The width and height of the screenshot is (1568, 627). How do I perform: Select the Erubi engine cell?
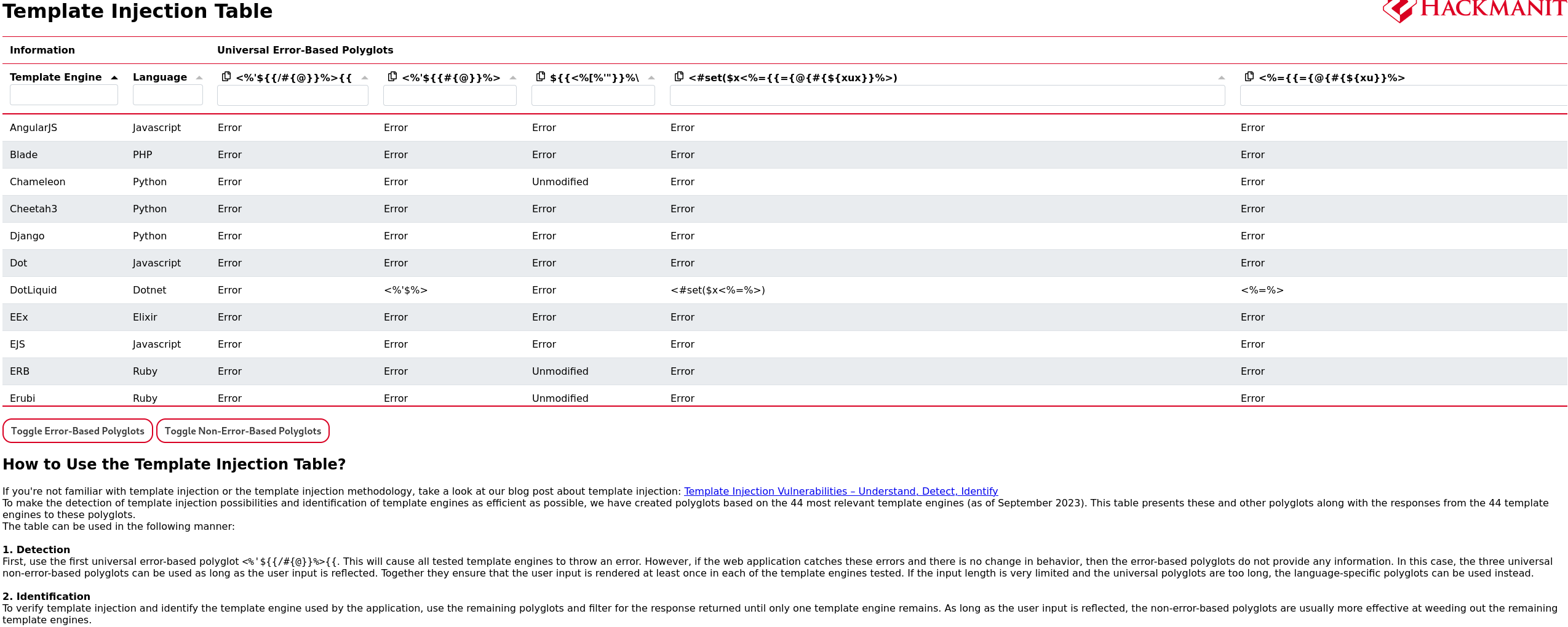point(22,398)
